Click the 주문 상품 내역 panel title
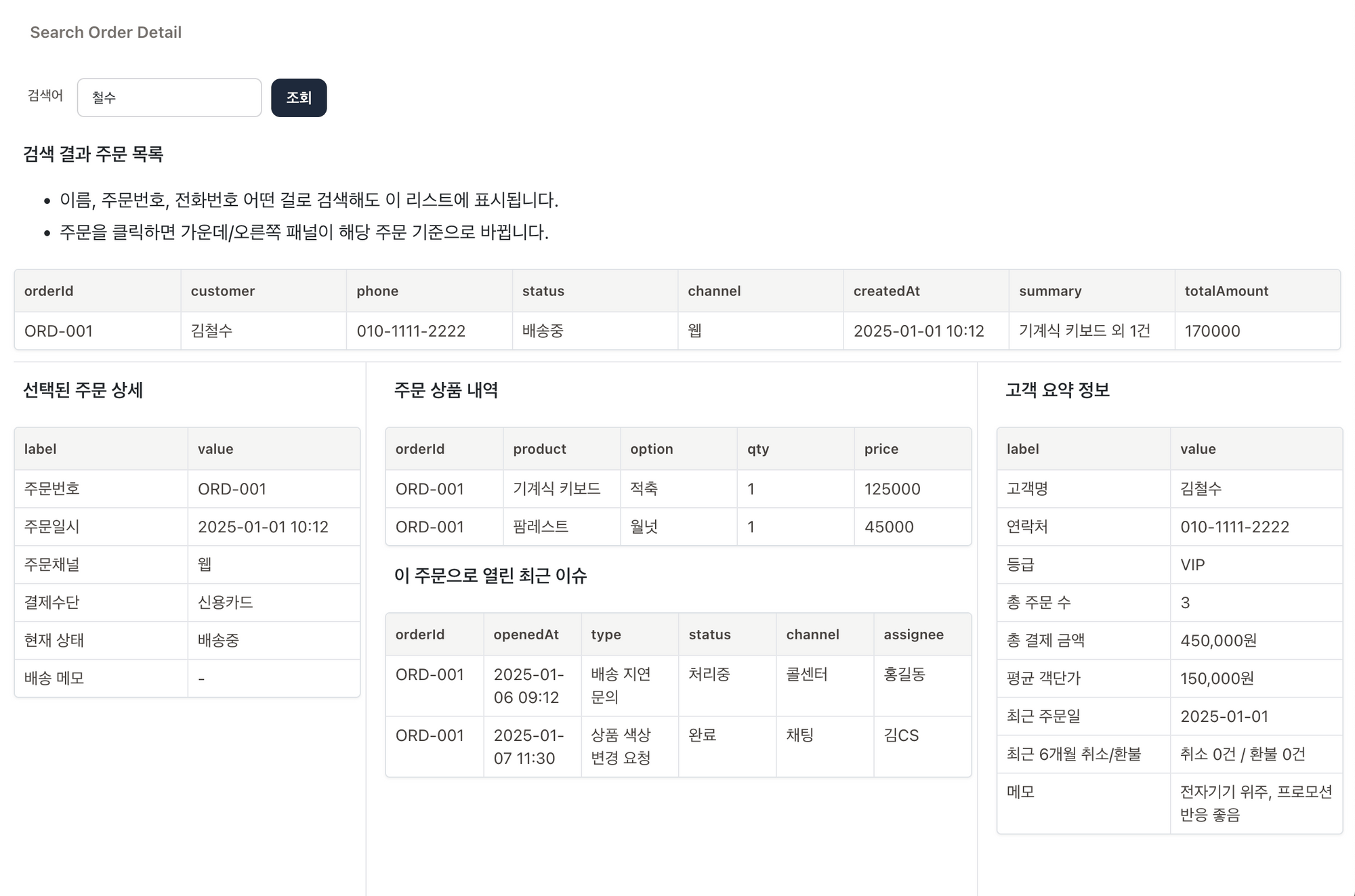This screenshot has width=1355, height=896. [448, 390]
